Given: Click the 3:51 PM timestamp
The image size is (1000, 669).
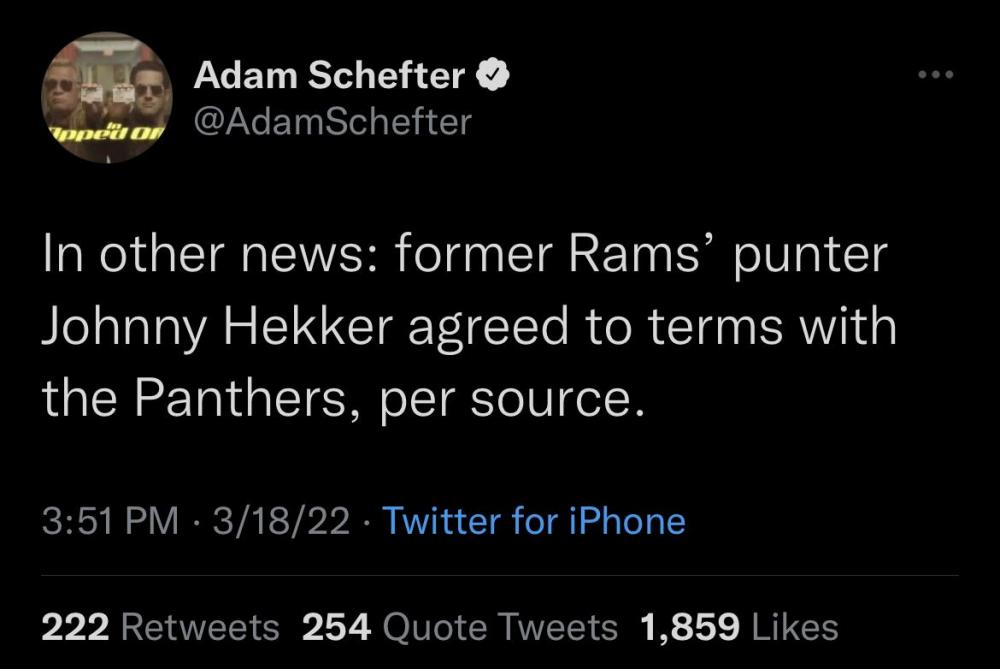Looking at the screenshot, I should pyautogui.click(x=110, y=521).
